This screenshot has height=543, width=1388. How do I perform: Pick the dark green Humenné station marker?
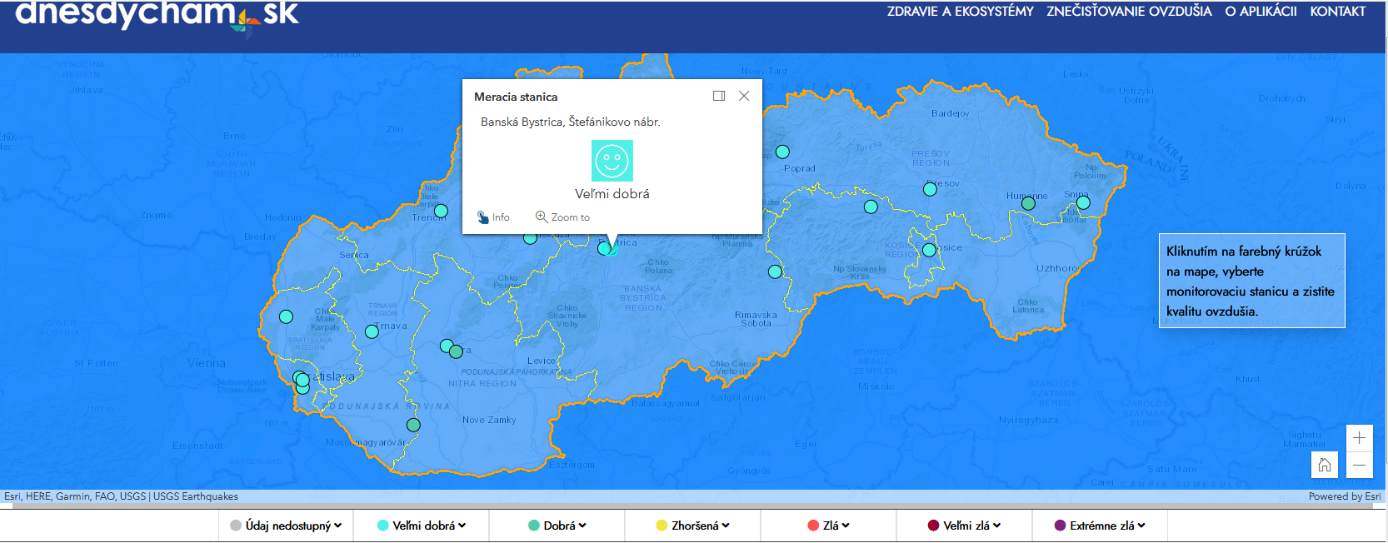click(1028, 203)
